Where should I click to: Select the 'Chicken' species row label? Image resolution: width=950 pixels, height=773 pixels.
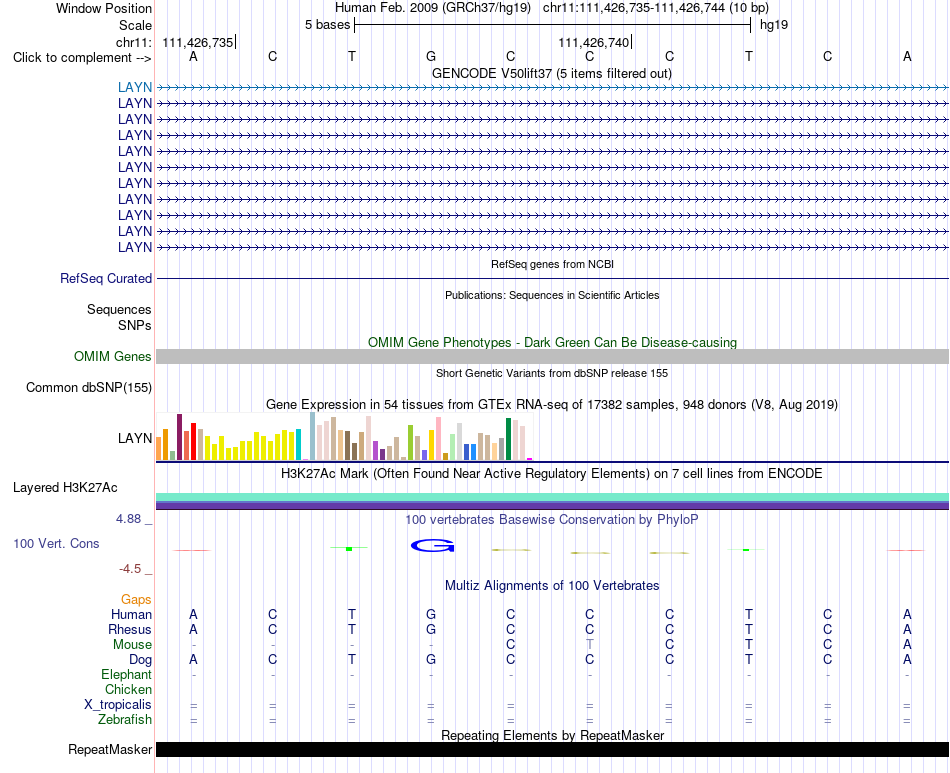pos(128,689)
